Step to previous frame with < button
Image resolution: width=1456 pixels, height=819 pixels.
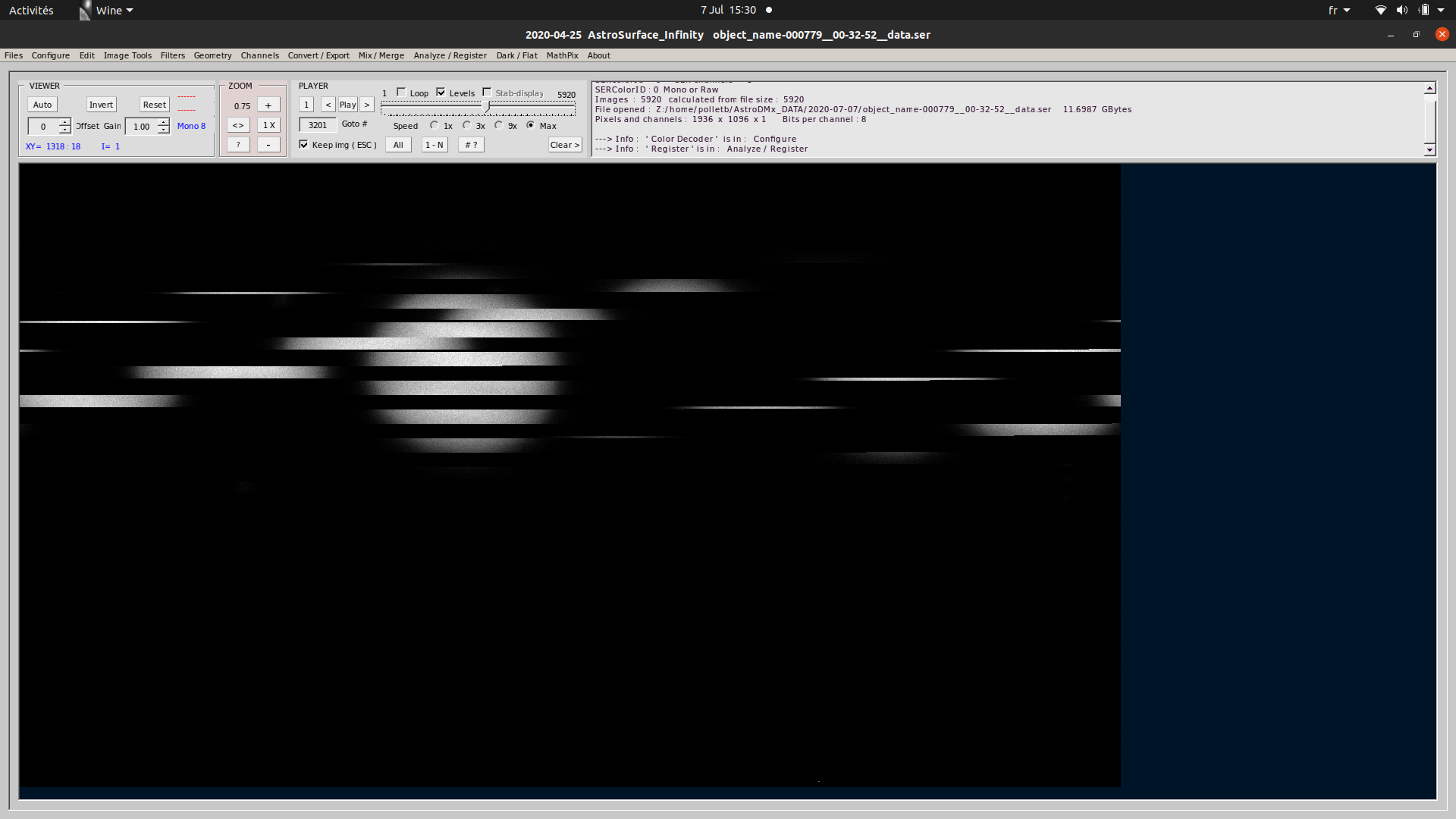(328, 105)
